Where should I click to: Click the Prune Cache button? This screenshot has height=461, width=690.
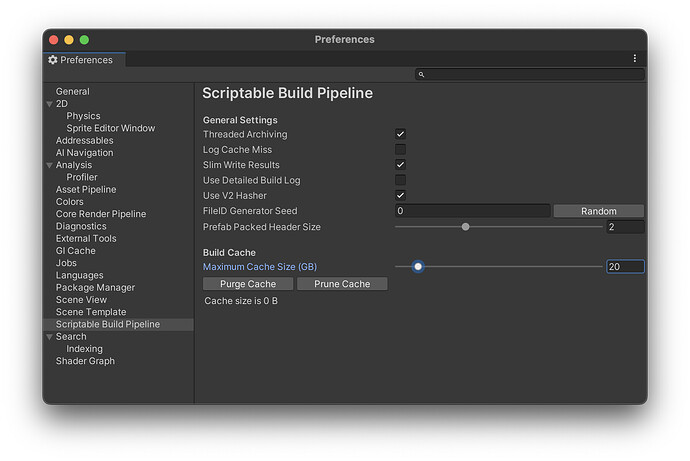[x=342, y=284]
